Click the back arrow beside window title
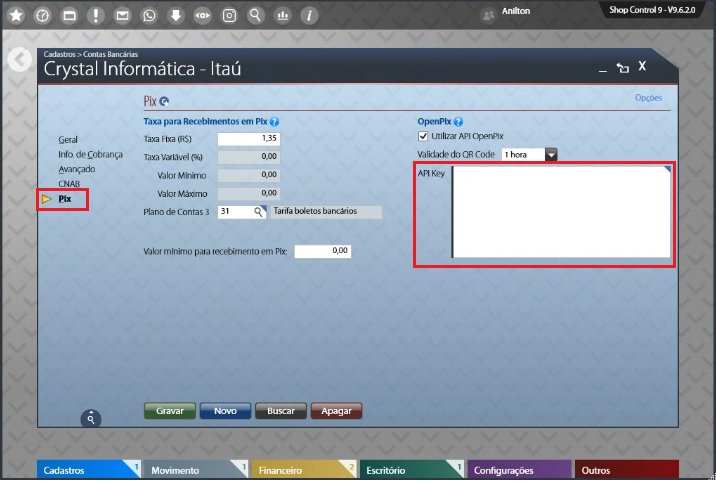 tap(19, 60)
